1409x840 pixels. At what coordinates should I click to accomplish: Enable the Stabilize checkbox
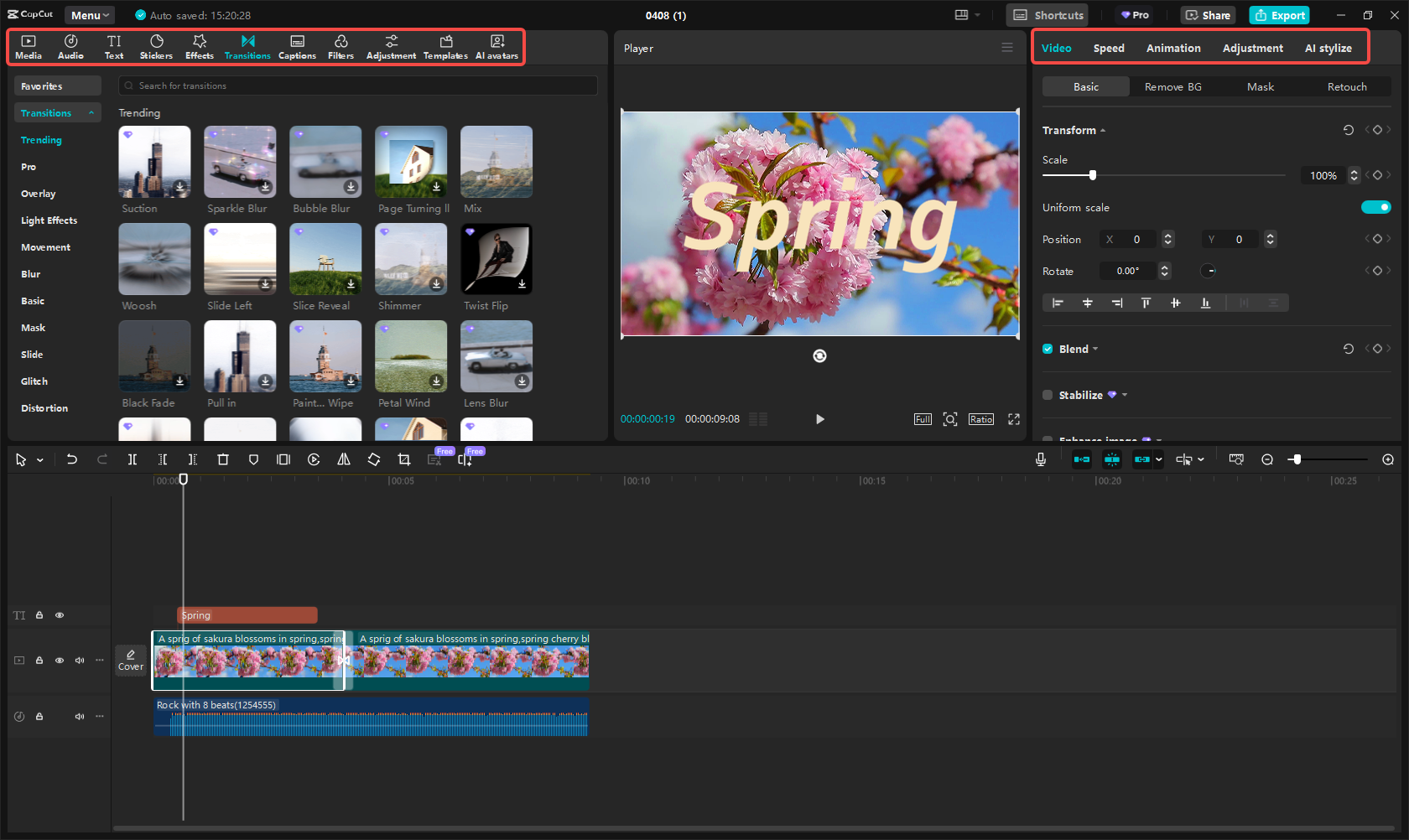1048,395
